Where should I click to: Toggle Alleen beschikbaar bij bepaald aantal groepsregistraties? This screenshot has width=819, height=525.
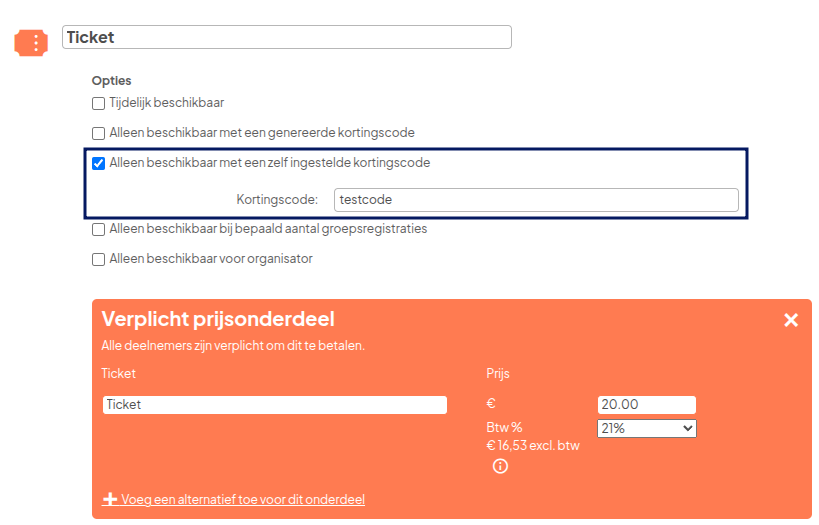coord(98,229)
